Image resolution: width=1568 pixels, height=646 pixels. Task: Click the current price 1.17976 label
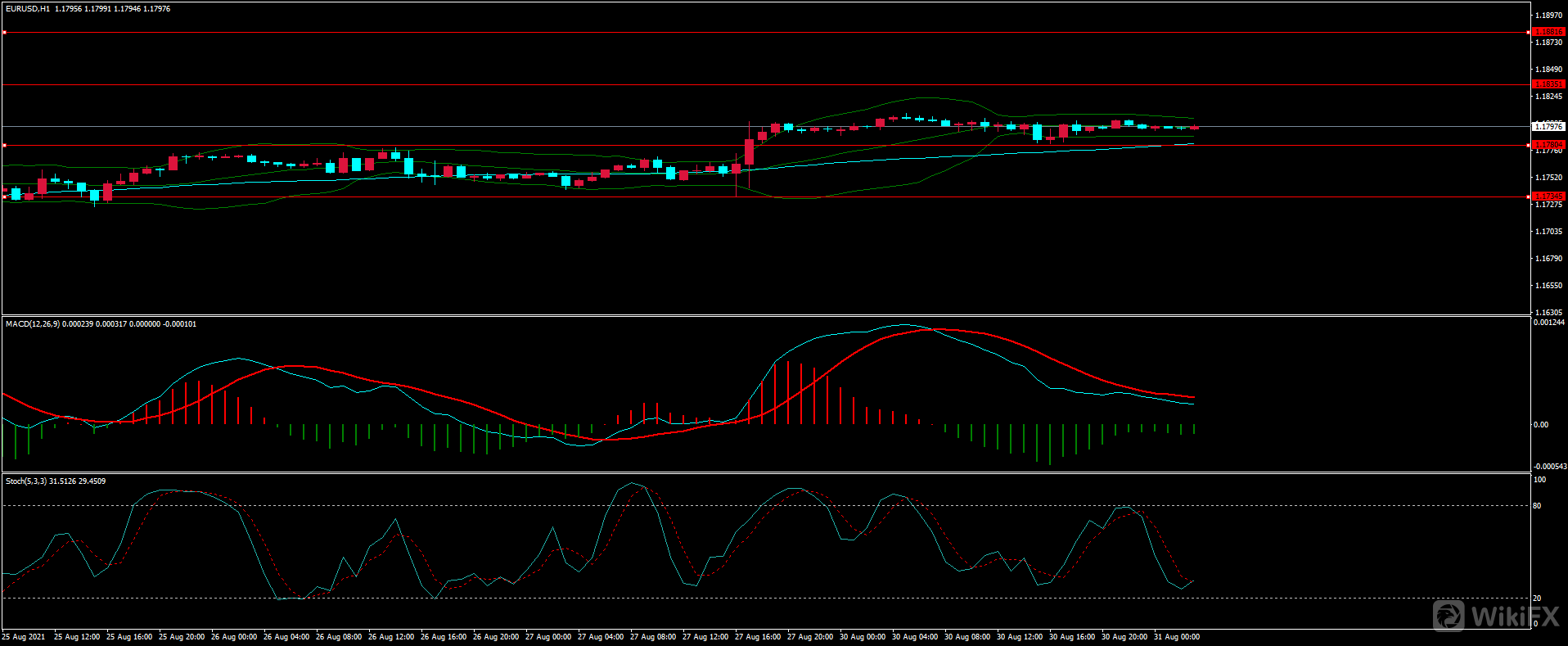click(x=1548, y=127)
